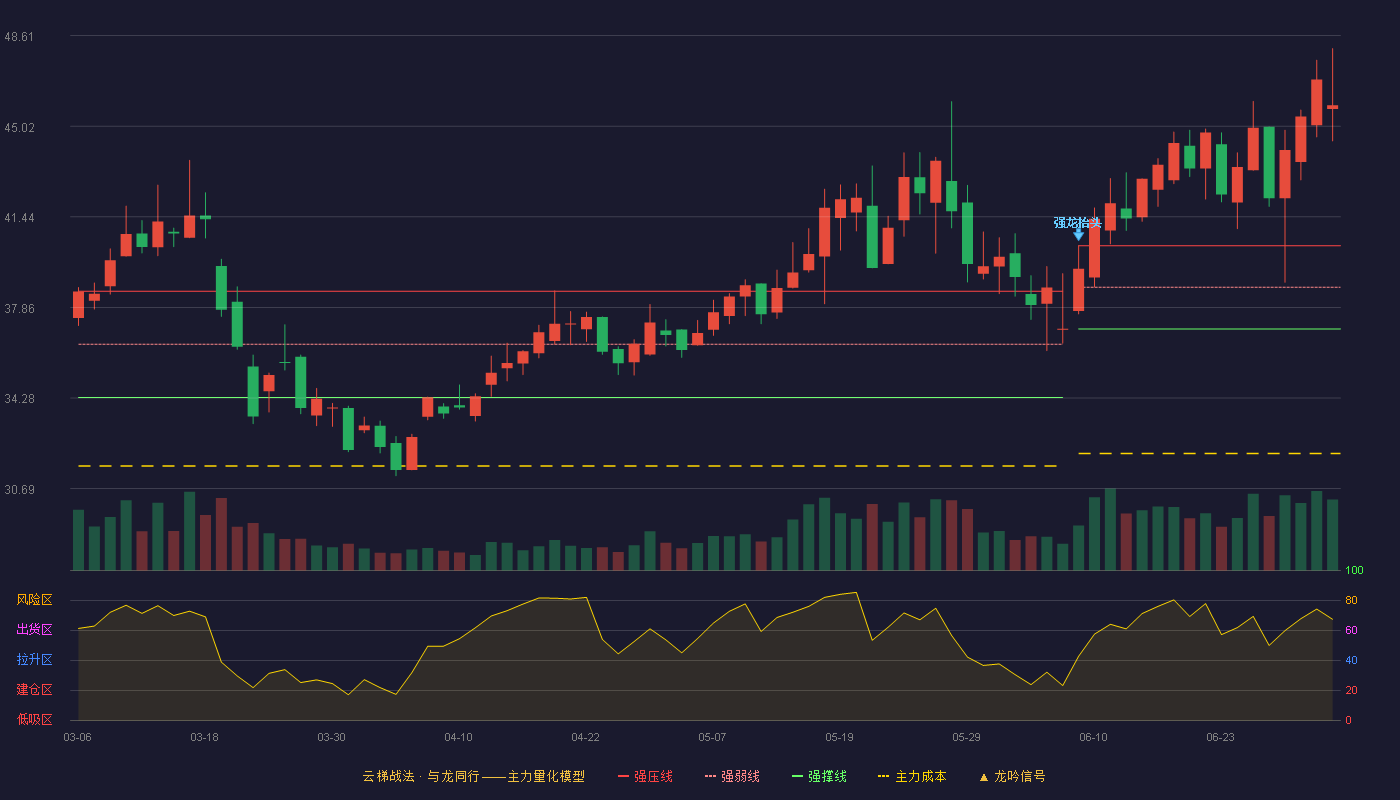Select the 强龙抬头 signal label
This screenshot has height=800, width=1400.
[1077, 222]
